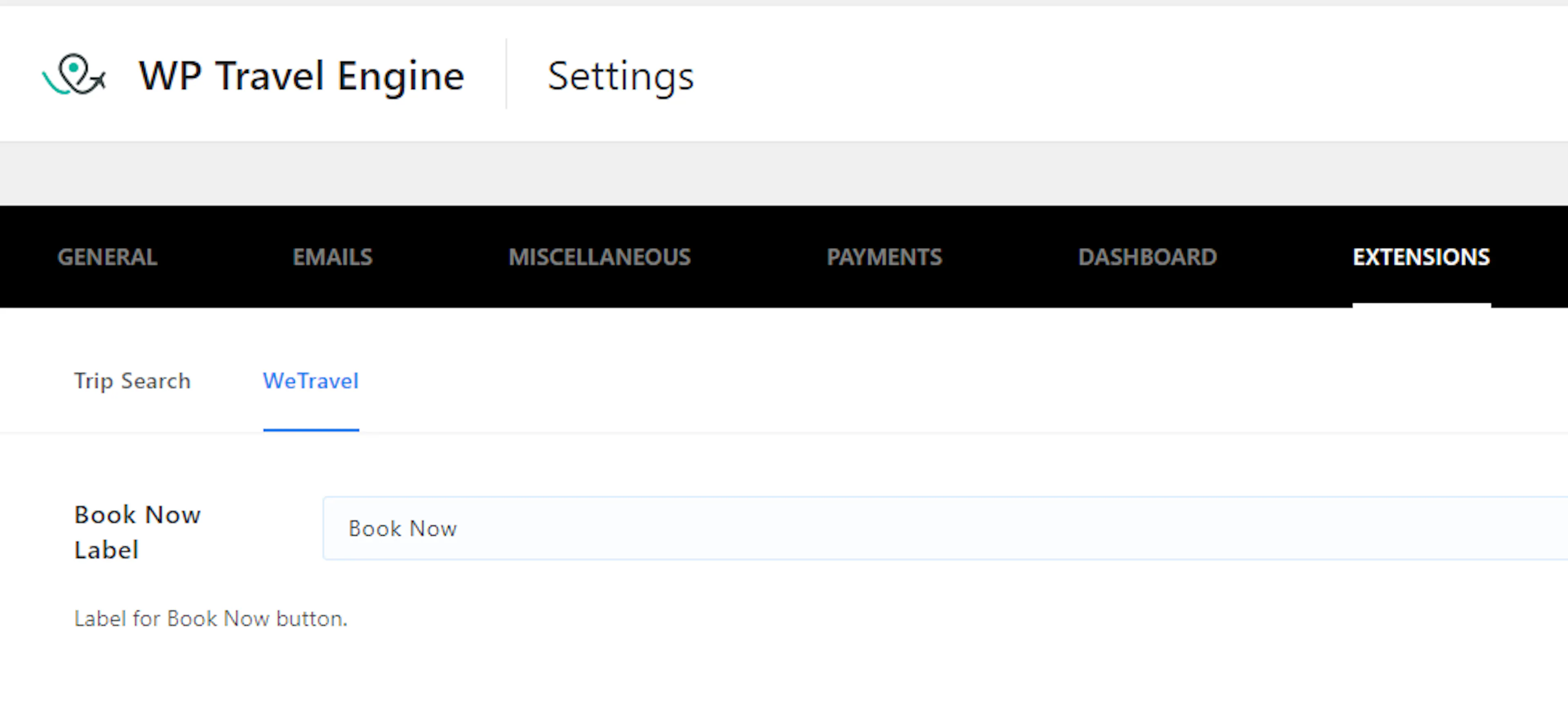
Task: Open the General settings tab
Action: click(x=107, y=257)
